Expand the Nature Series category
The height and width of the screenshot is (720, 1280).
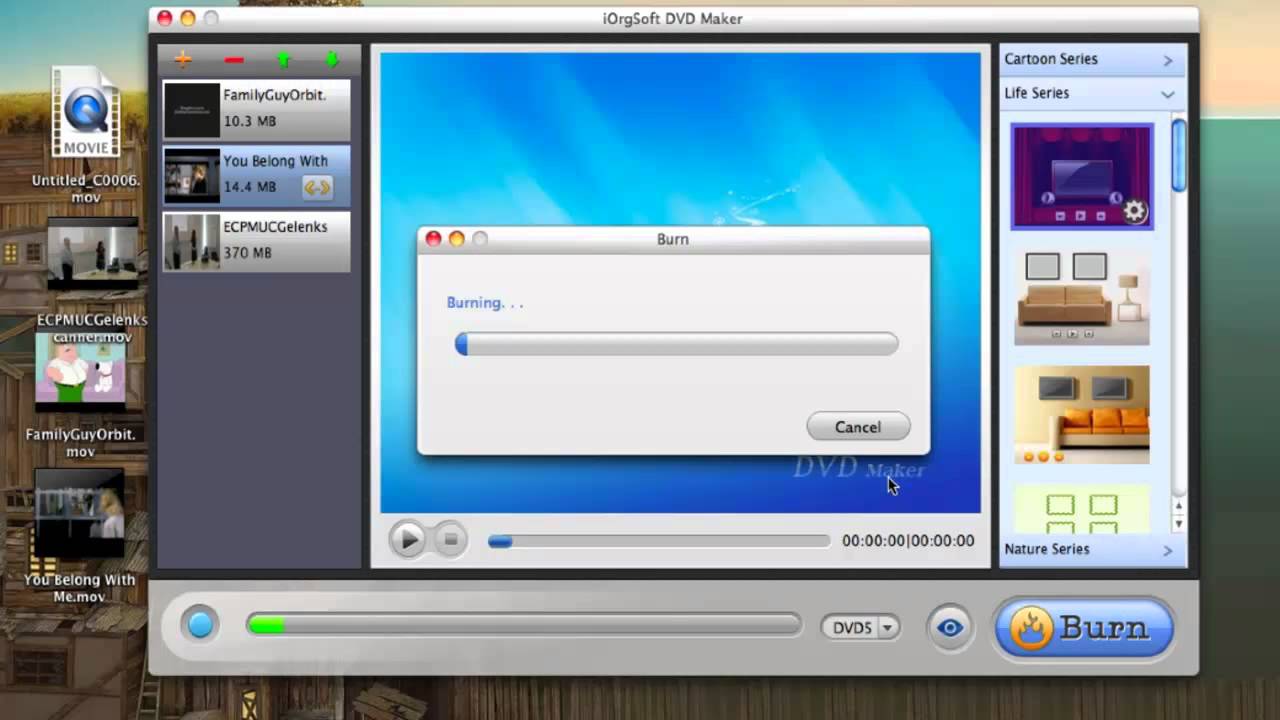click(x=1092, y=549)
